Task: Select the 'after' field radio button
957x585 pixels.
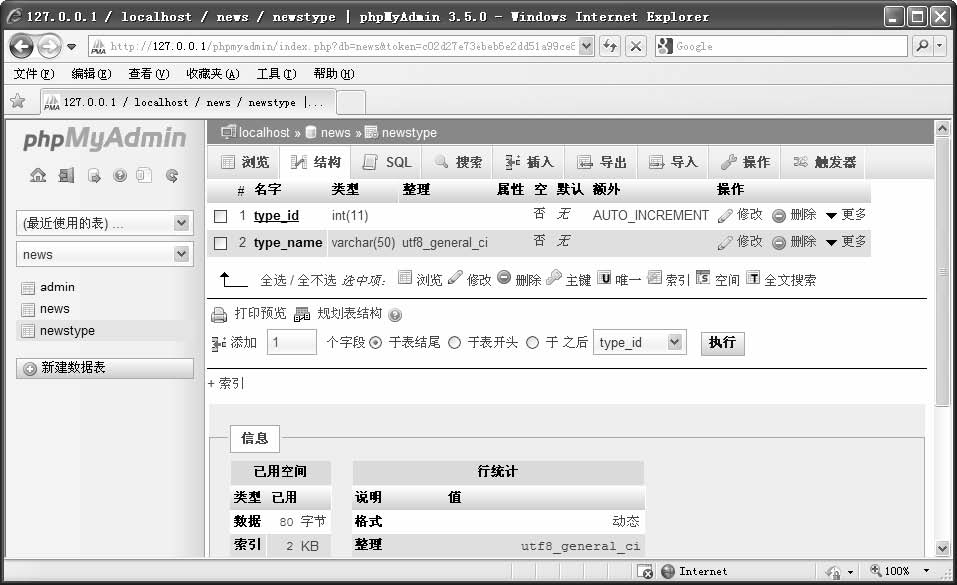Action: tap(532, 343)
